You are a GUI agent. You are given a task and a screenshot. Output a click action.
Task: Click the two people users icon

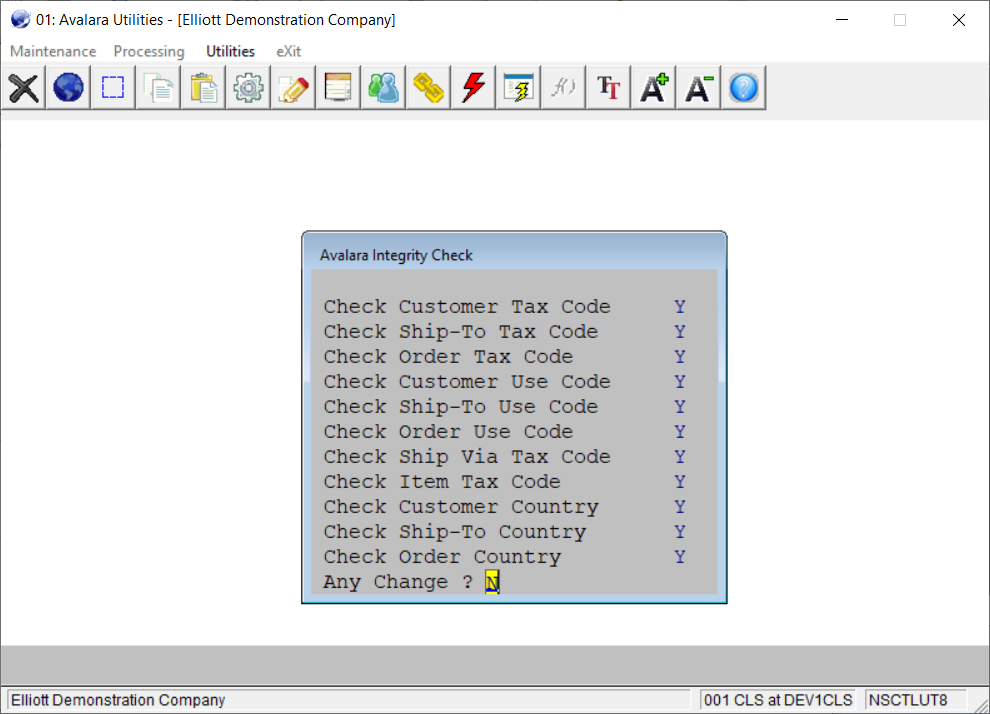click(x=383, y=88)
